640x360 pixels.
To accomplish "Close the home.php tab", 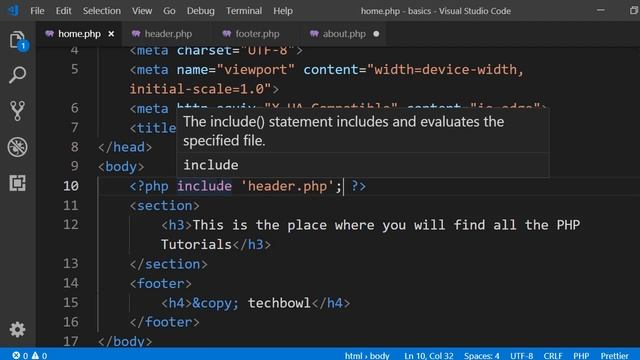I will click(111, 34).
